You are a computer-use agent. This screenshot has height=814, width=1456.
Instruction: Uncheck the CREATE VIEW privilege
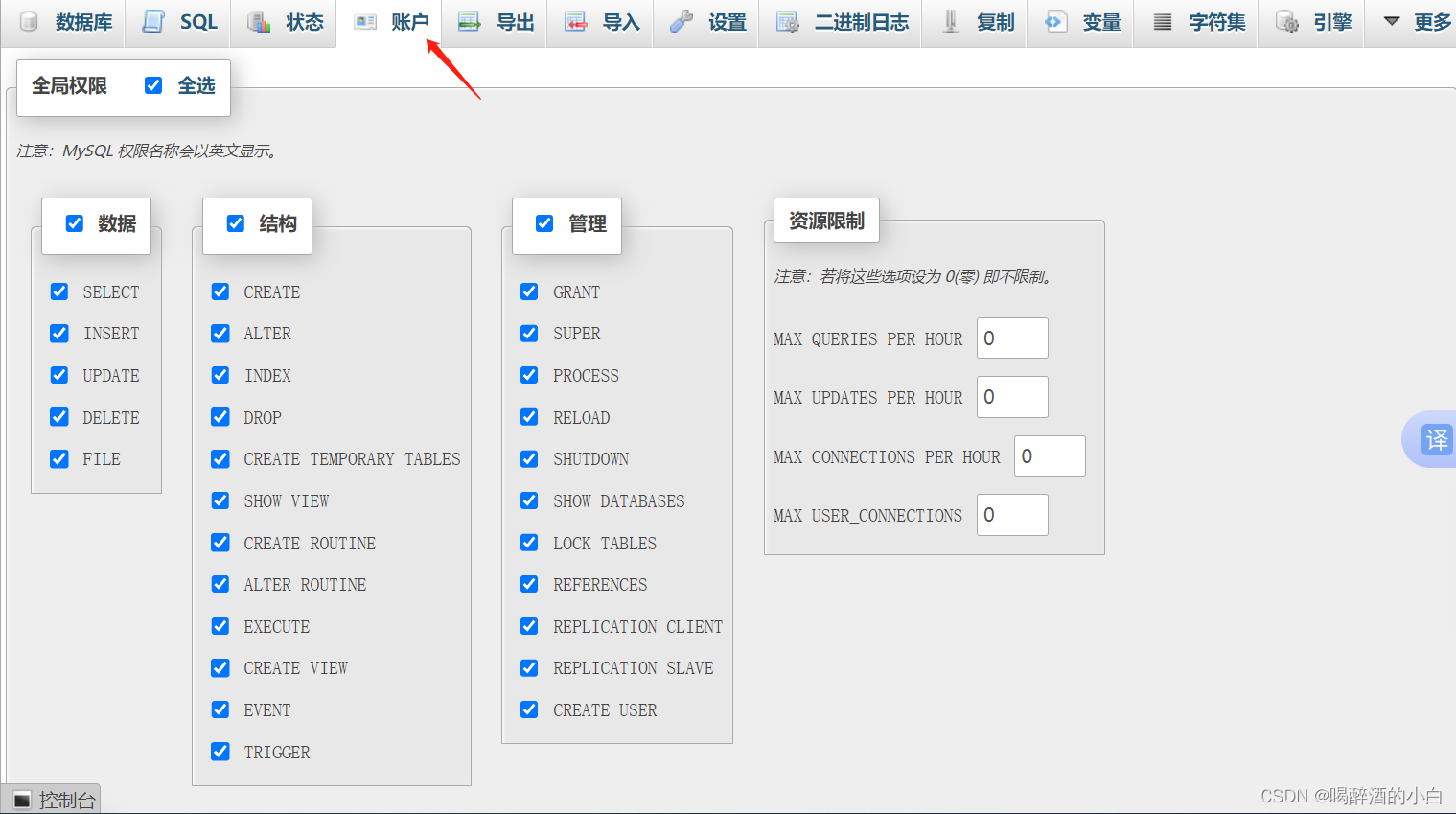point(220,667)
